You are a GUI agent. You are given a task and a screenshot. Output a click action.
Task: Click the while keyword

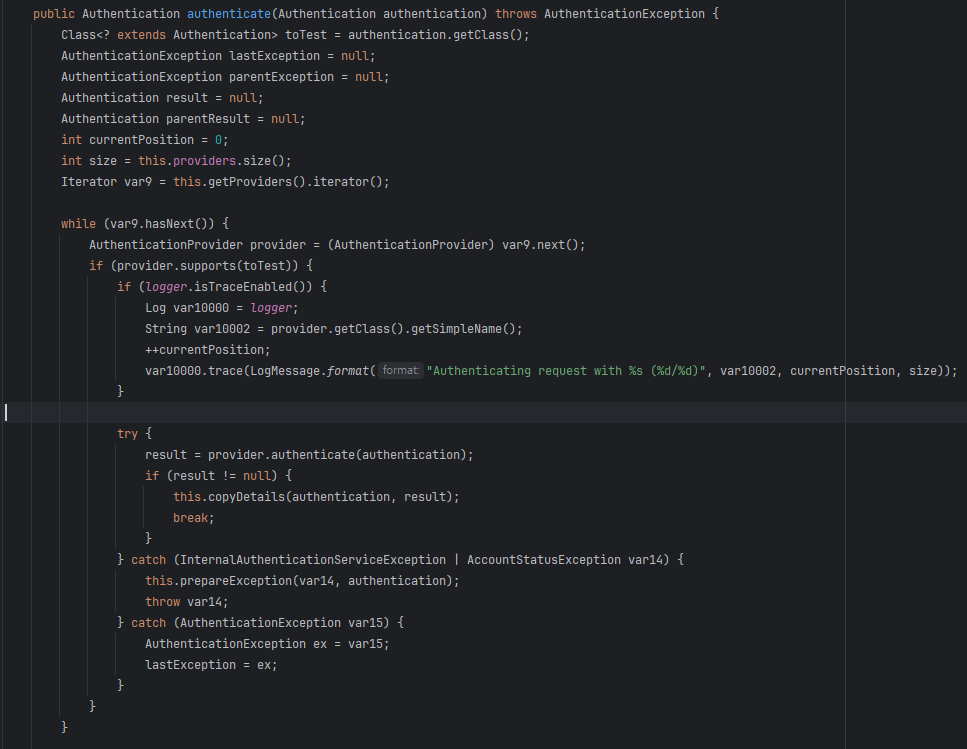point(78,224)
